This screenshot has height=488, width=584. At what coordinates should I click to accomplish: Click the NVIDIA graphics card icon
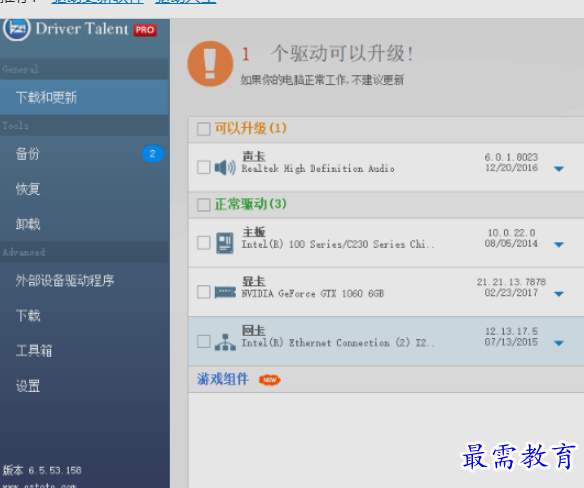[225, 292]
